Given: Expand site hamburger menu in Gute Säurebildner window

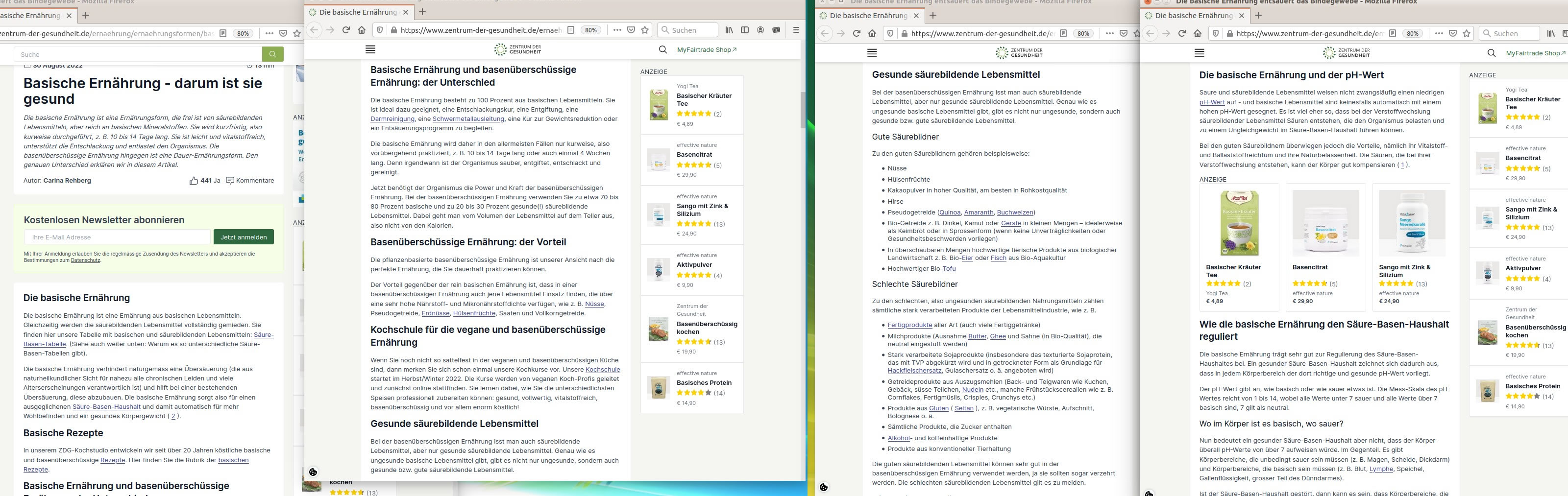Looking at the screenshot, I should click(x=872, y=53).
